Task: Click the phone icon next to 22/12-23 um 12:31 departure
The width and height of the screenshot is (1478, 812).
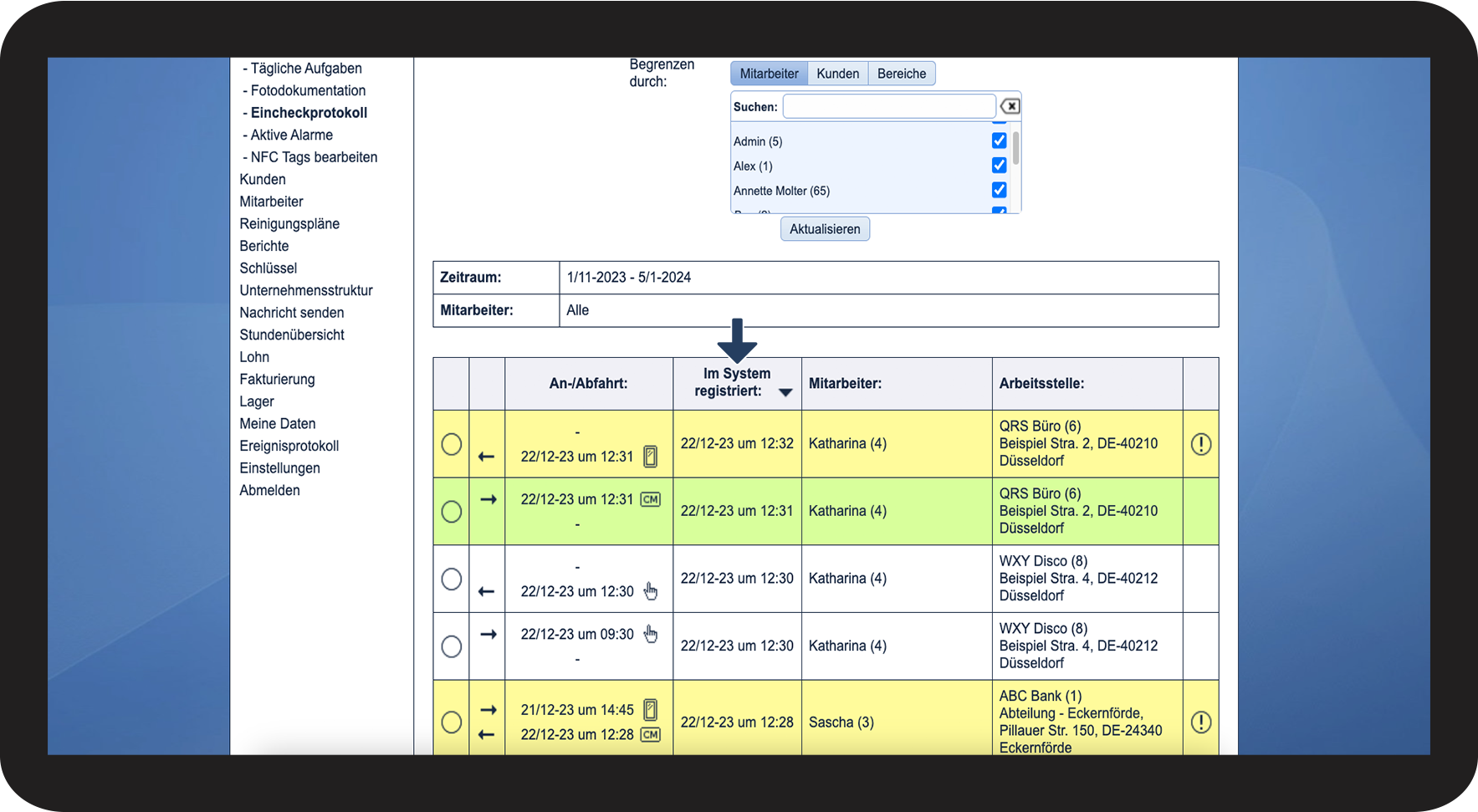Action: pos(650,457)
